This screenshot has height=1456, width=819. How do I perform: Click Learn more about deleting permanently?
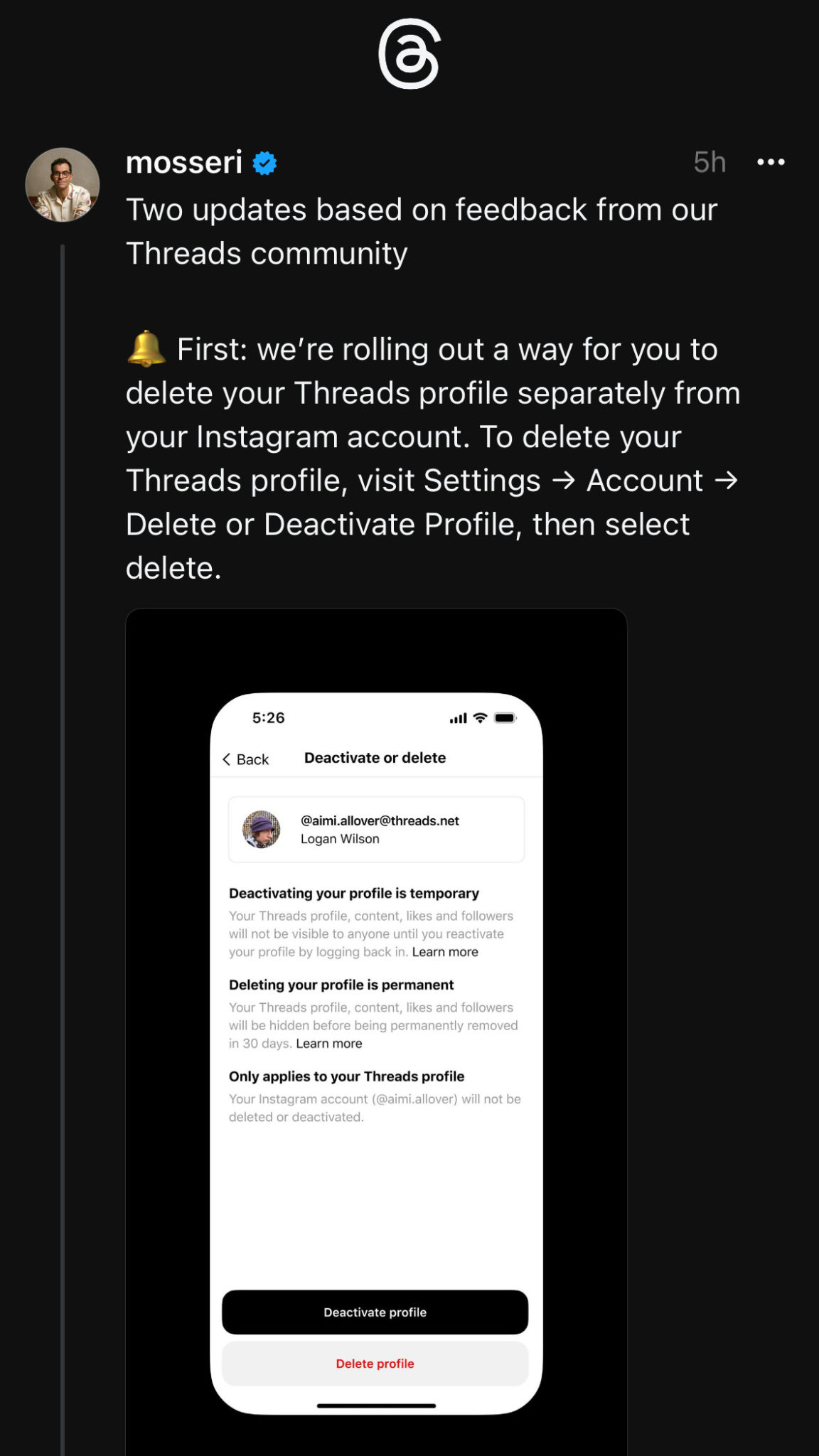(329, 1044)
